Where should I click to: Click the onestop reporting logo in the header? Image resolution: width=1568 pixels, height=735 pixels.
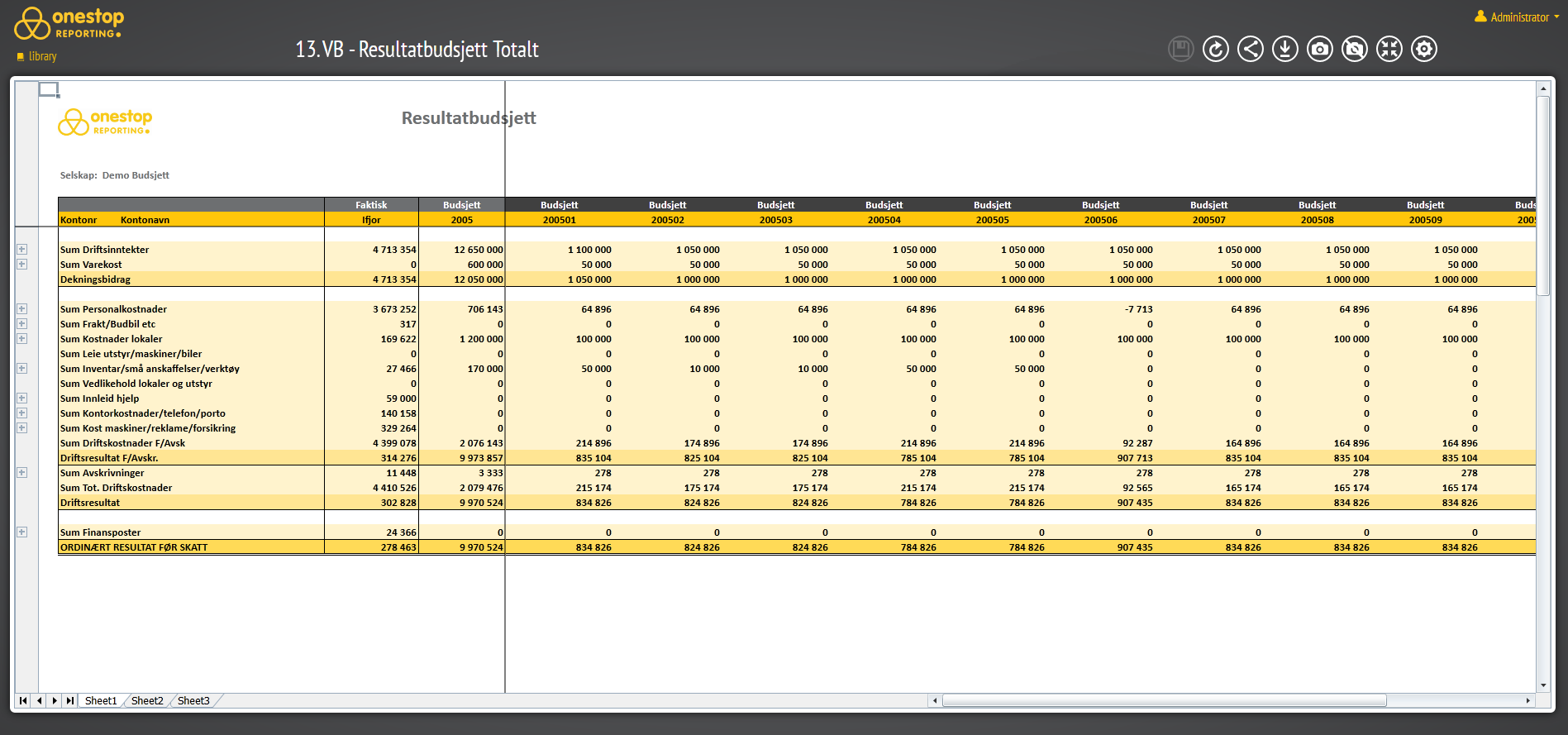point(69,23)
